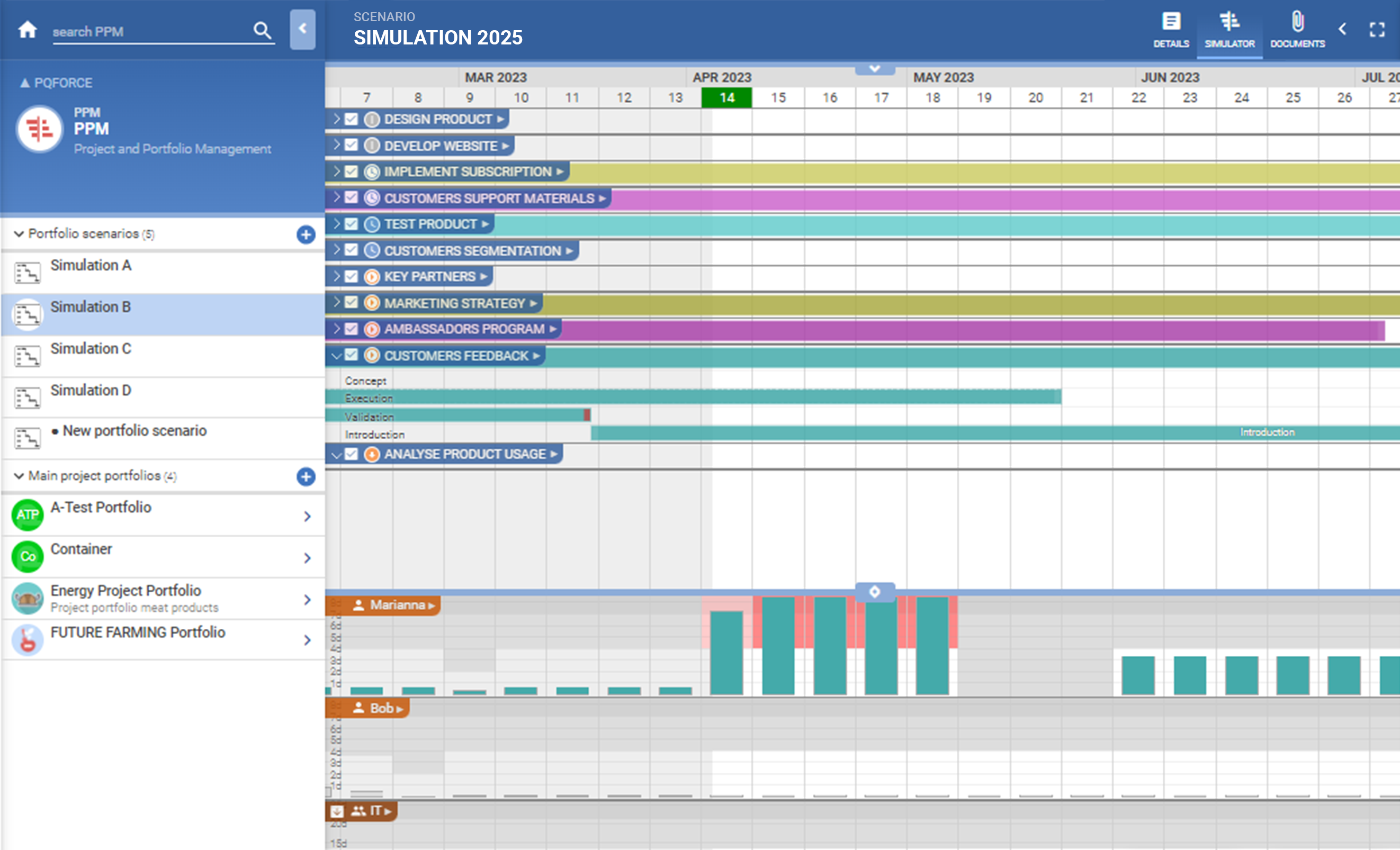
Task: Open the DOCUMENTS tab
Action: tap(1297, 30)
